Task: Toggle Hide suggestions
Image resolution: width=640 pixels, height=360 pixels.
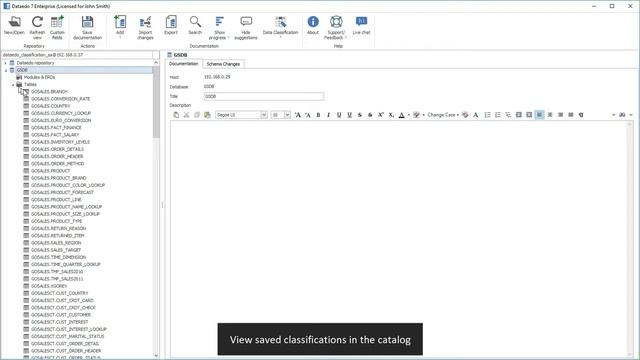Action: pyautogui.click(x=246, y=27)
